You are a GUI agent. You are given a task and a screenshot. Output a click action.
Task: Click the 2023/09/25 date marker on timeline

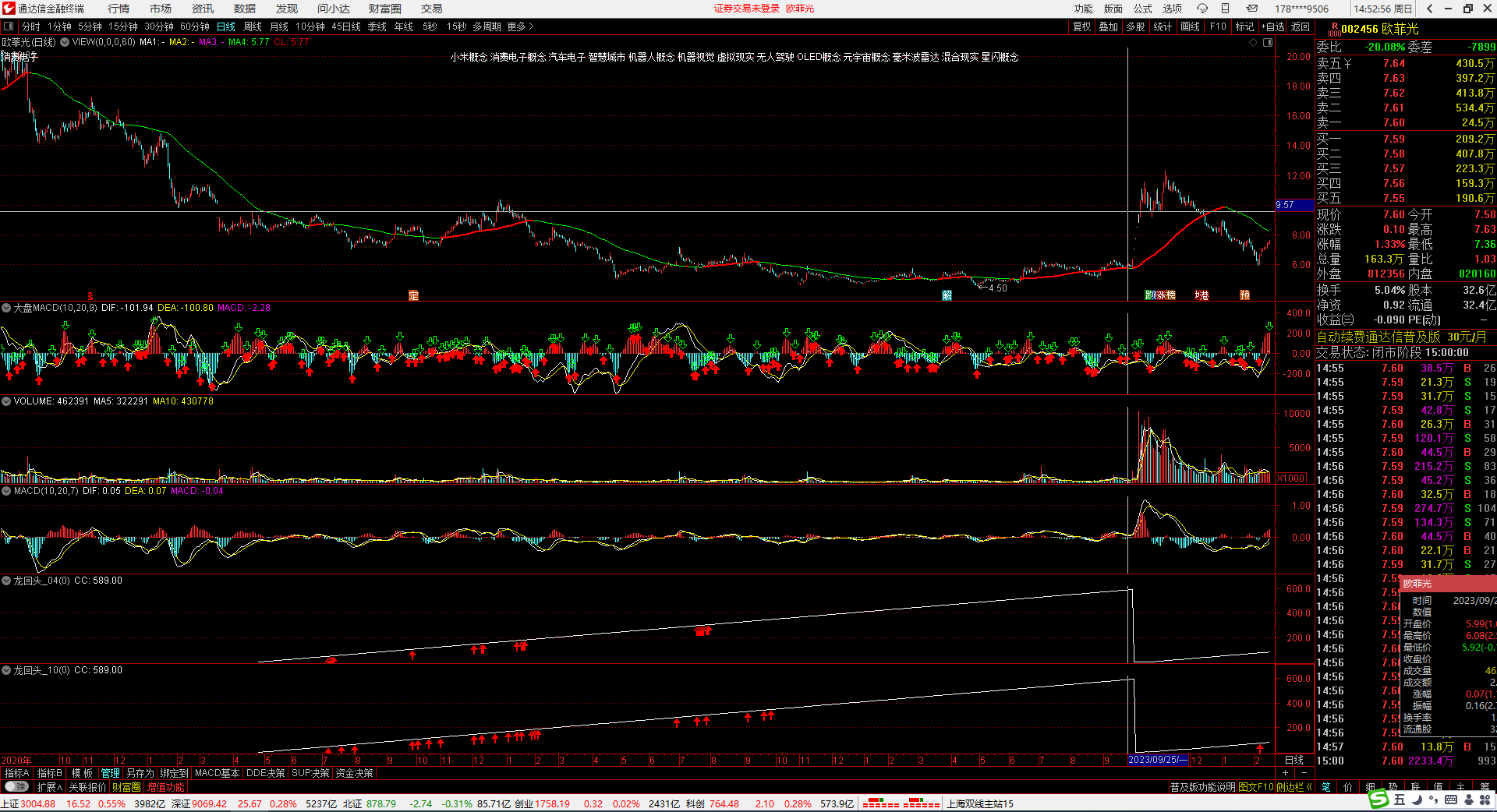tap(1158, 760)
